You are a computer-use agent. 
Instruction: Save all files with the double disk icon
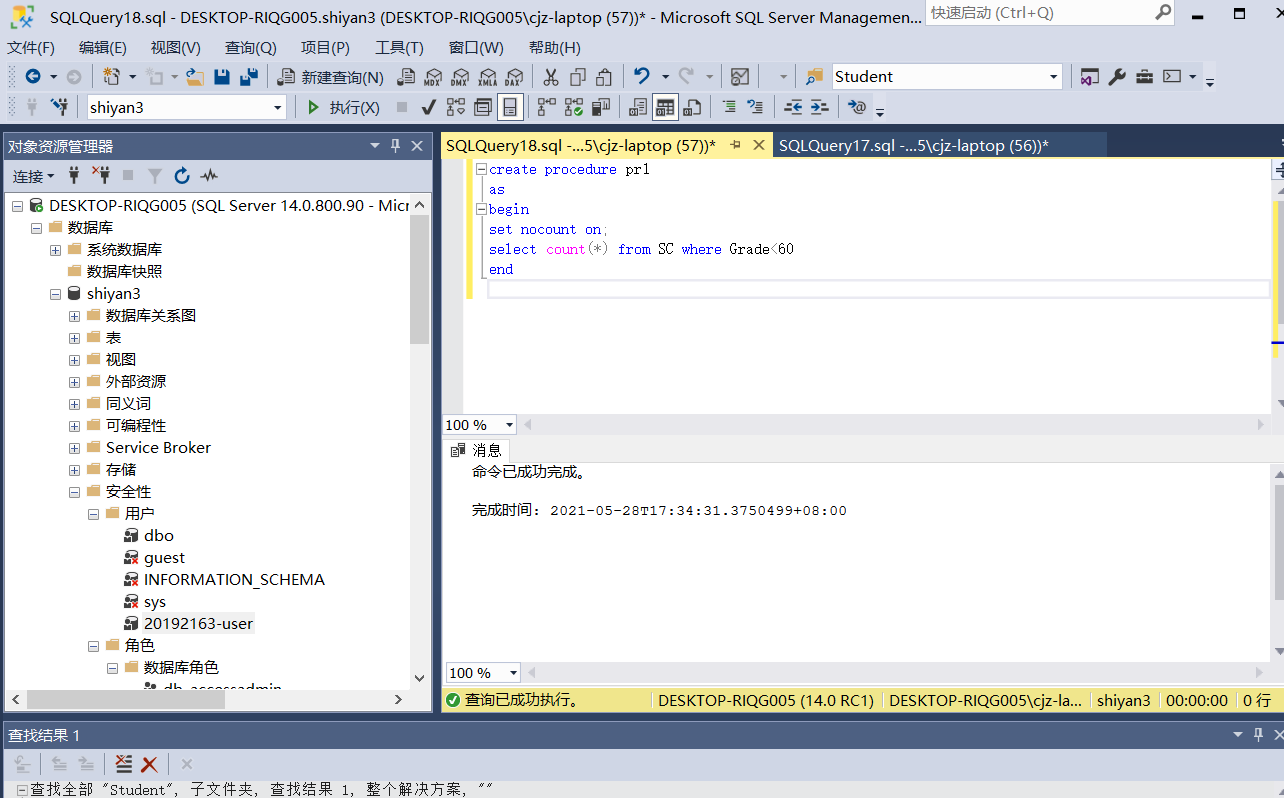coord(249,77)
